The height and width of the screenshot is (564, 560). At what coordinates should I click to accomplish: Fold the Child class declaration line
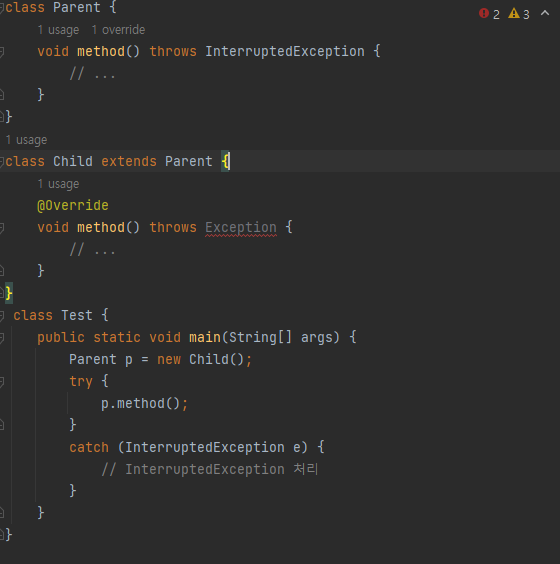point(1,162)
